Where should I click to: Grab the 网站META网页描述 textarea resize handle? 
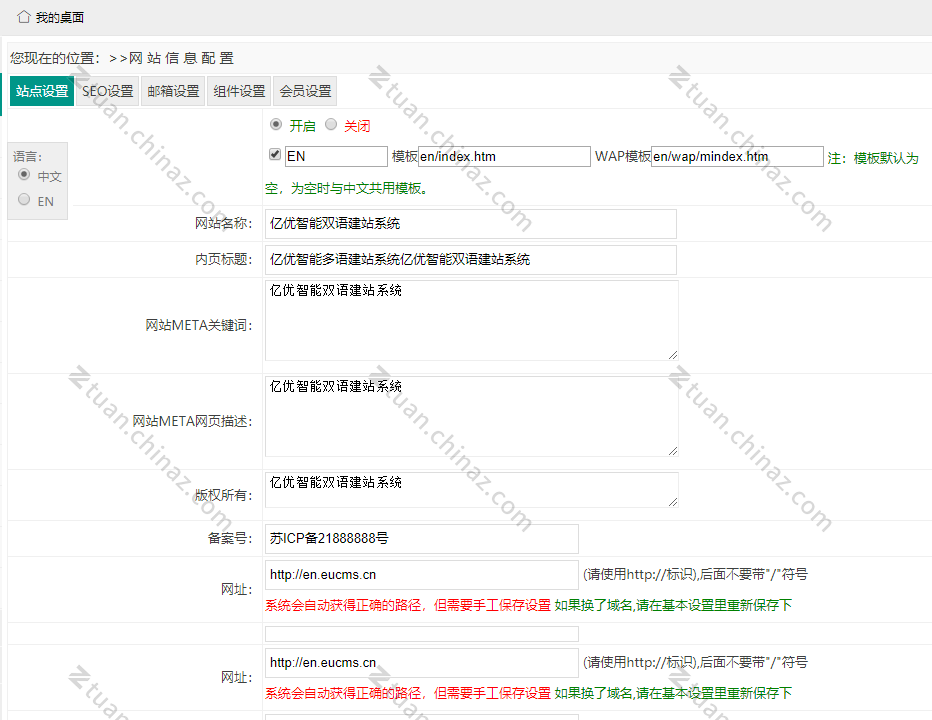[672, 451]
